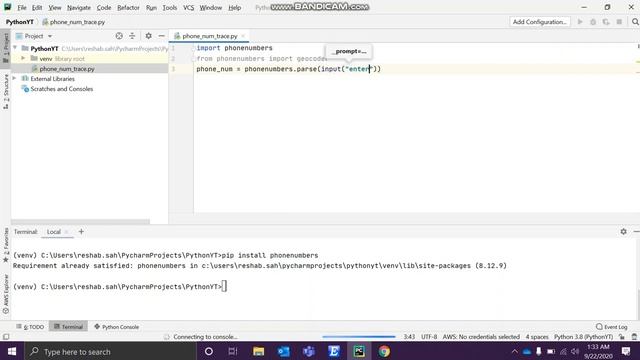The image size is (640, 360).
Task: Expand External Libraries node
Action: click(x=15, y=78)
